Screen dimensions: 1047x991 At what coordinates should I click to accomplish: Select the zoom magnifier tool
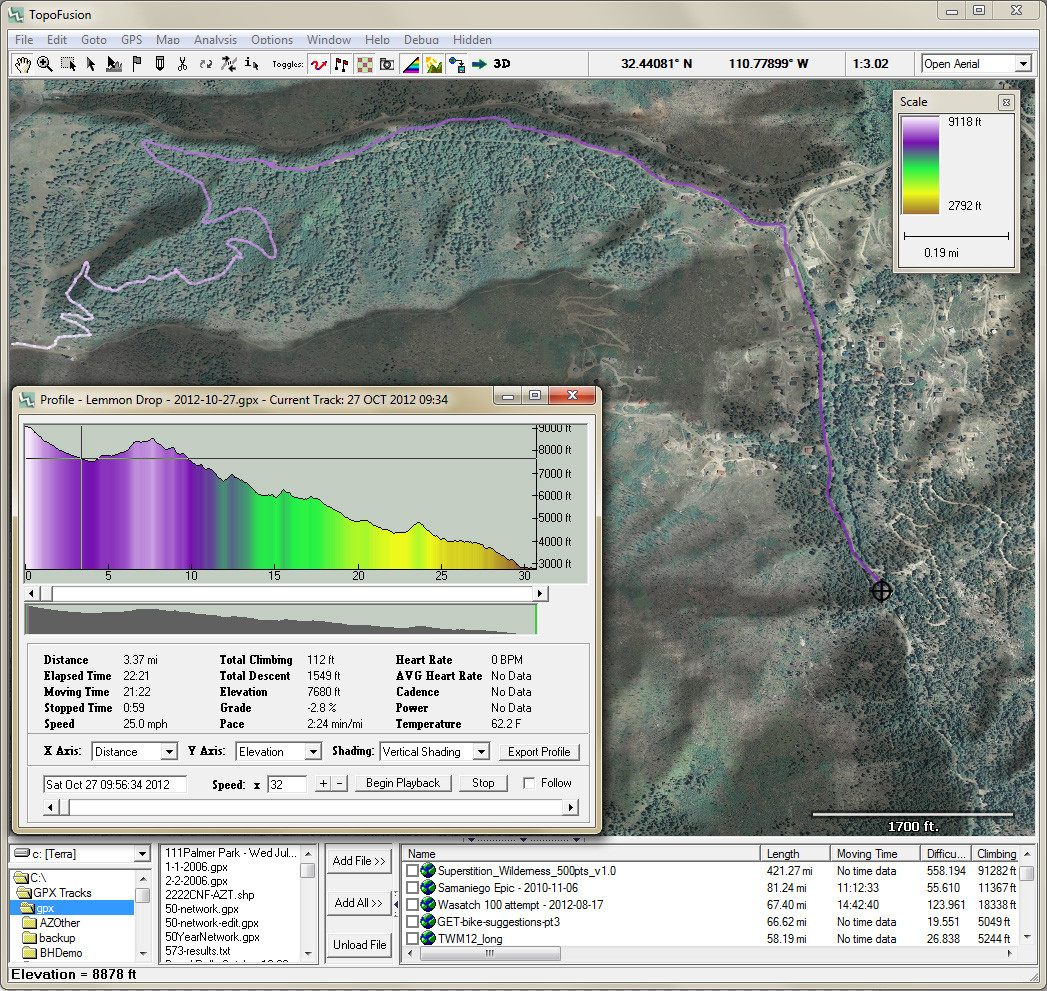coord(45,64)
